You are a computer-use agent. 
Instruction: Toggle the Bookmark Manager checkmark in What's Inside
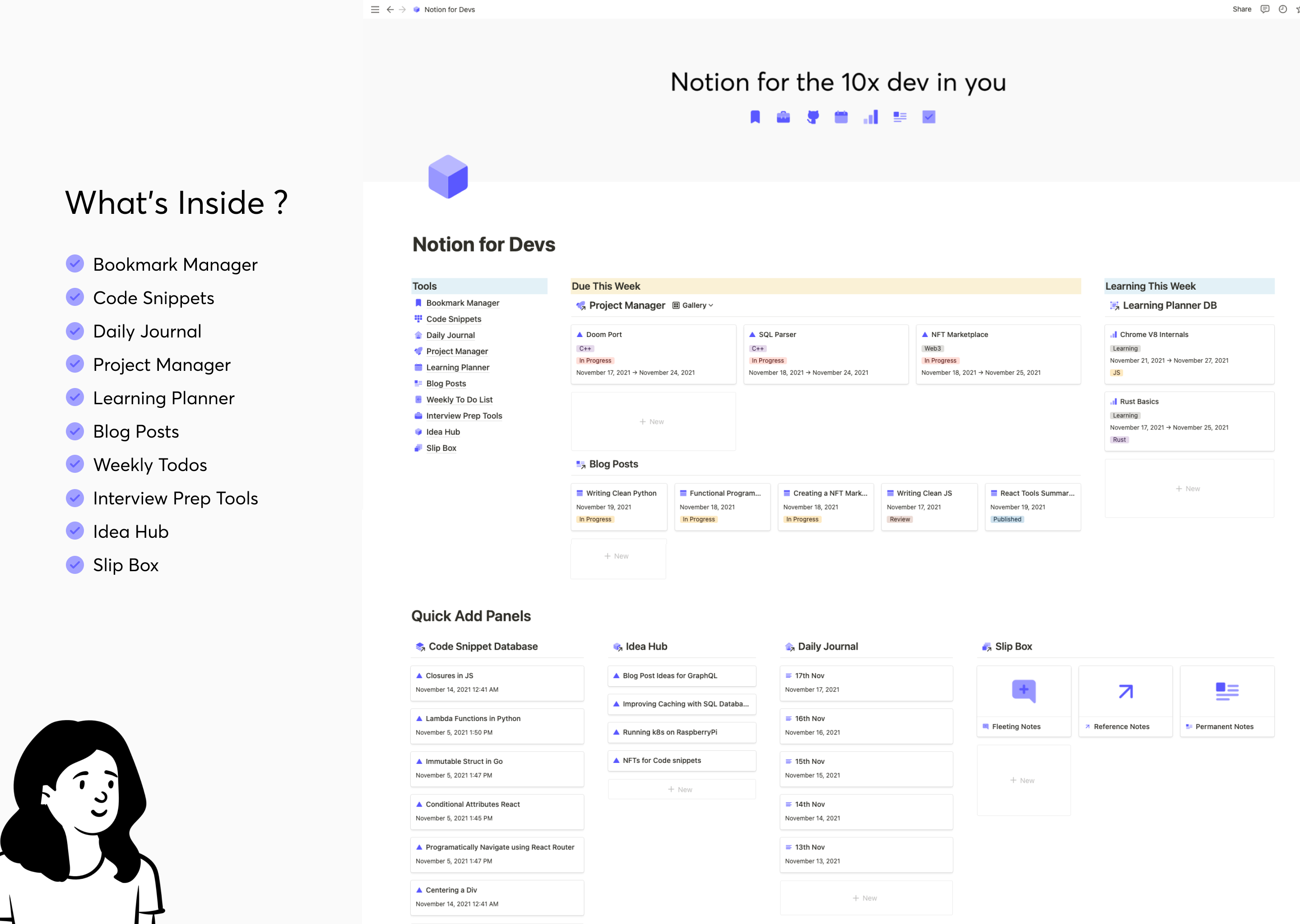(x=74, y=263)
